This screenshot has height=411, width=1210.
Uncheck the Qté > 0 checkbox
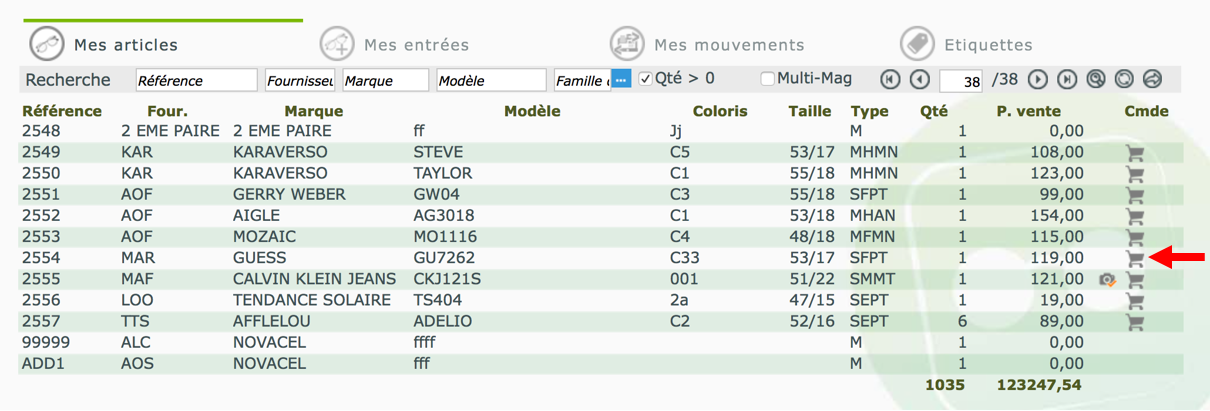coord(646,78)
